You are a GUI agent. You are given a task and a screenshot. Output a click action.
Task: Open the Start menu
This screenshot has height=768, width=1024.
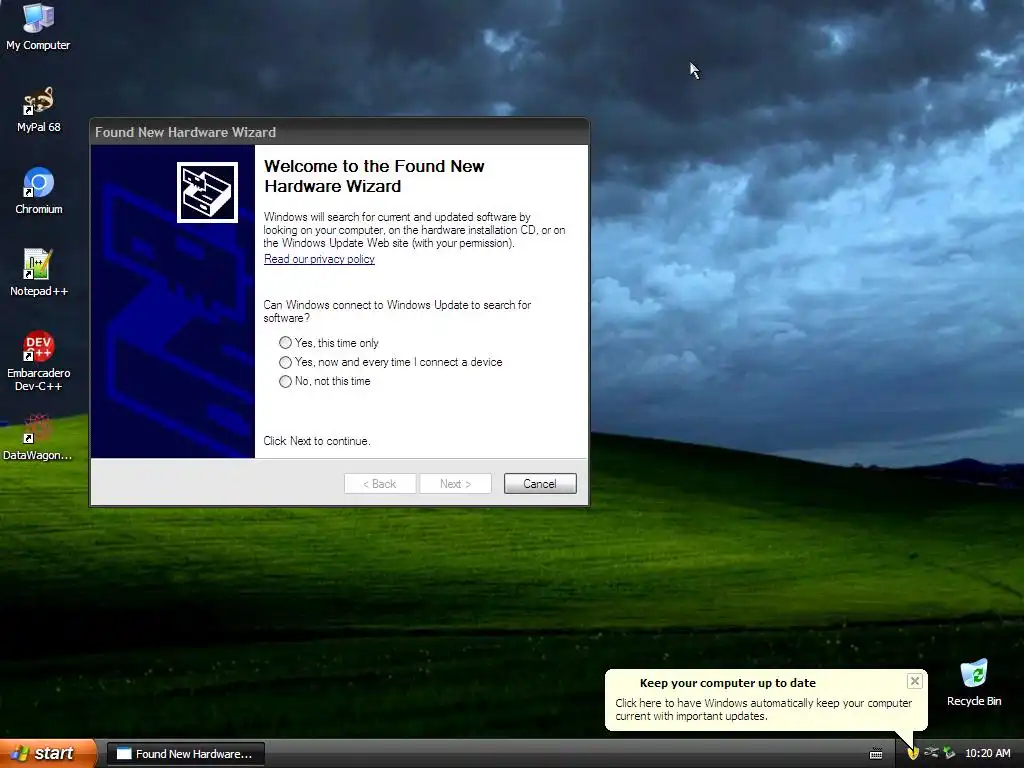pos(48,754)
